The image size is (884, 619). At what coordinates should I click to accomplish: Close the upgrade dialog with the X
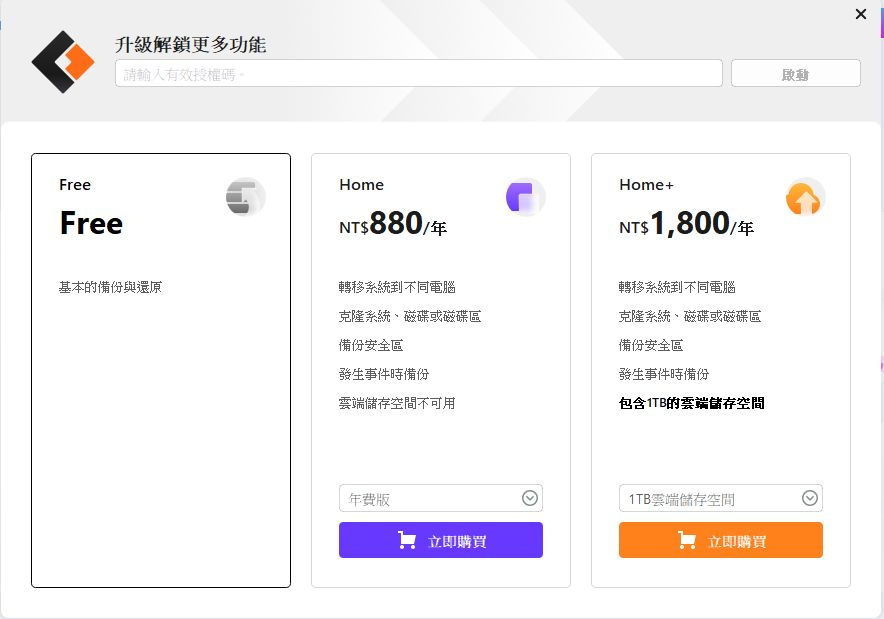[861, 14]
